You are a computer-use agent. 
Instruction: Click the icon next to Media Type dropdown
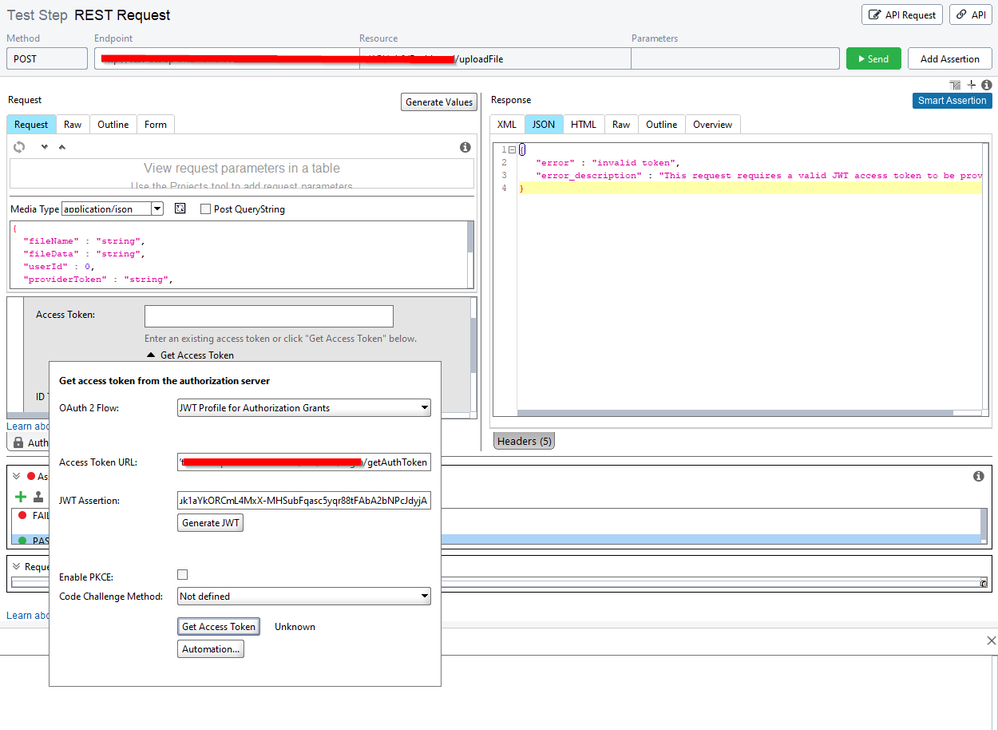point(180,209)
